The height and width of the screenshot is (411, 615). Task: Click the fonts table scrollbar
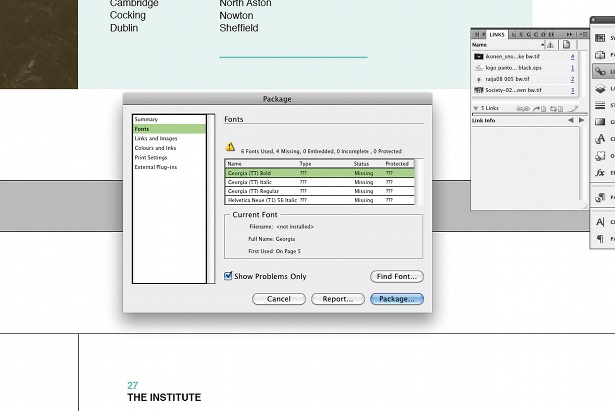point(419,182)
